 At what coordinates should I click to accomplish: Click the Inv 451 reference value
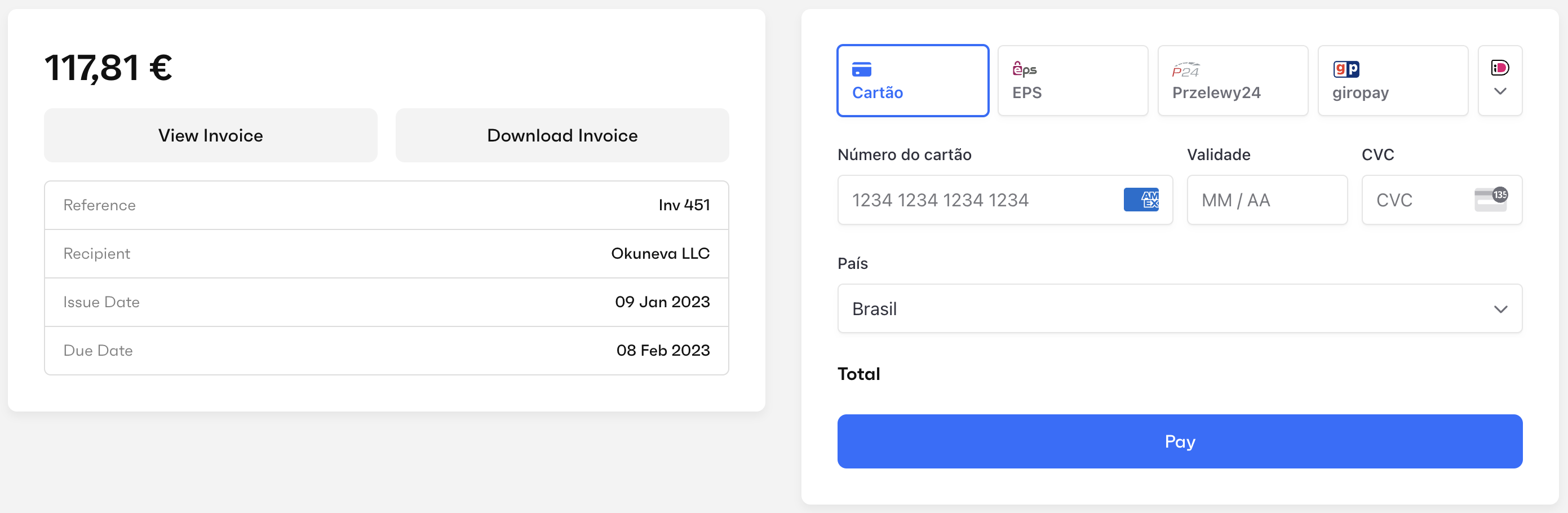[684, 205]
